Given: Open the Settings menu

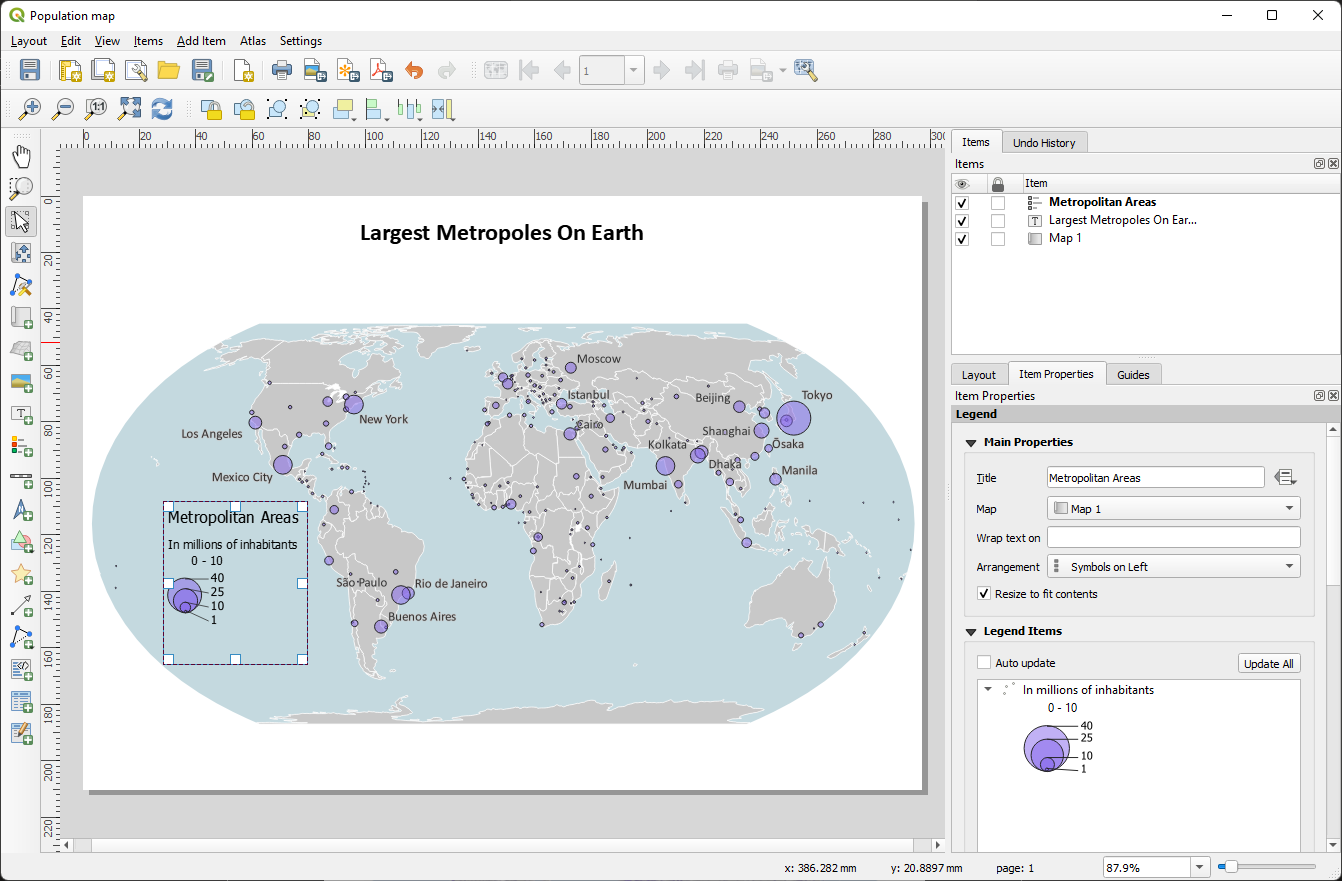Looking at the screenshot, I should point(301,41).
